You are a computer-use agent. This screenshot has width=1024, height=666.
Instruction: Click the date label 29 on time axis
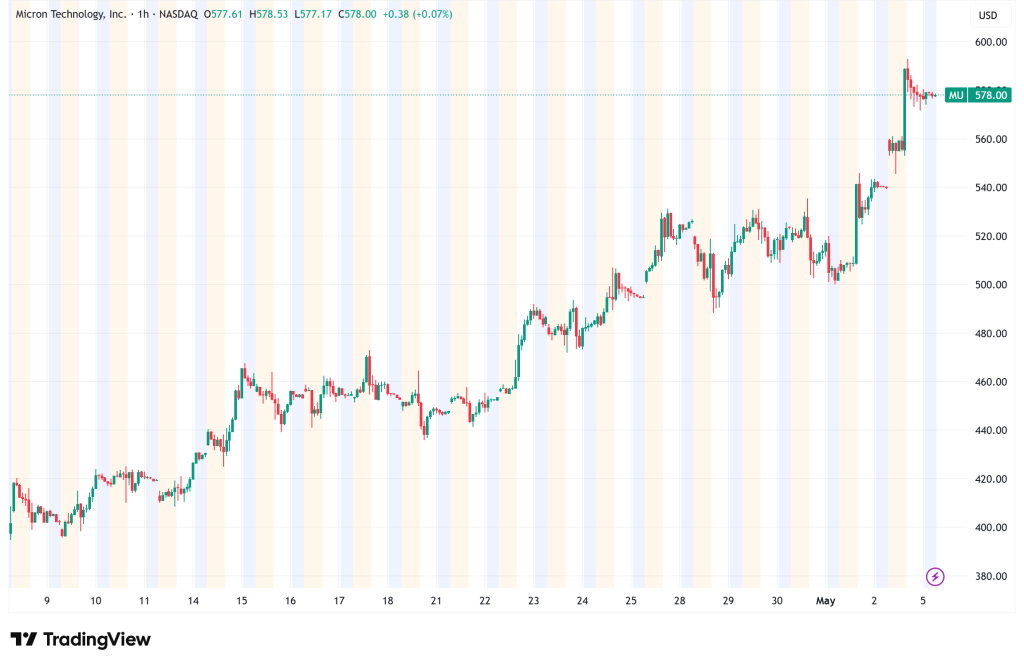pyautogui.click(x=728, y=601)
